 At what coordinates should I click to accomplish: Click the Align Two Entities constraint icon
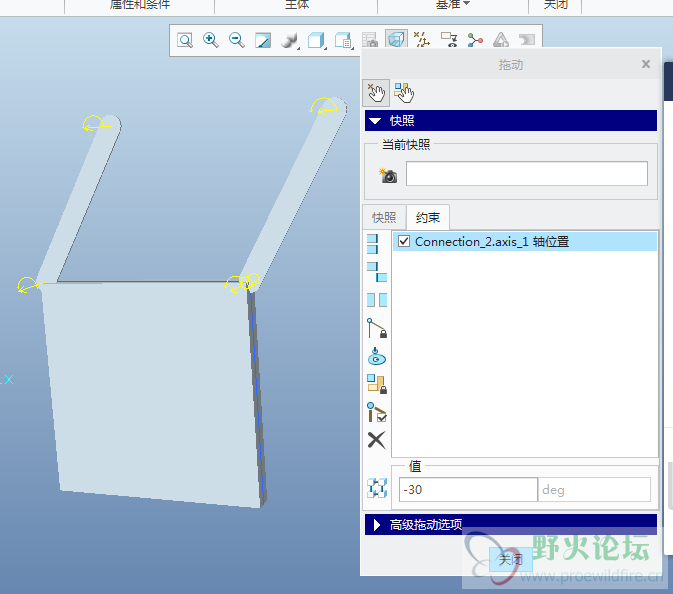click(x=373, y=244)
